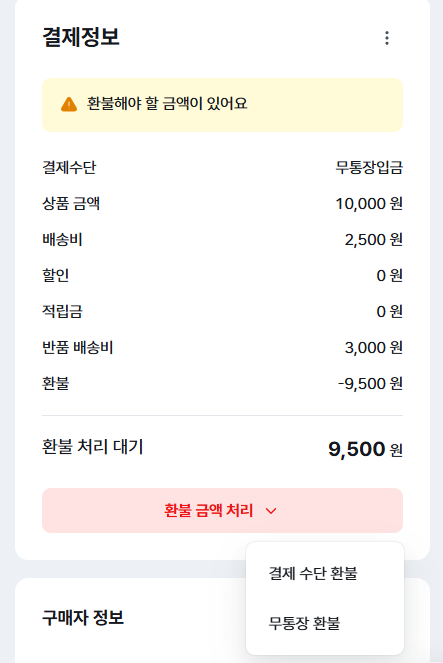Click the 배송비 2,500 원 amount
Viewport: 443px width, 663px height.
tap(374, 239)
